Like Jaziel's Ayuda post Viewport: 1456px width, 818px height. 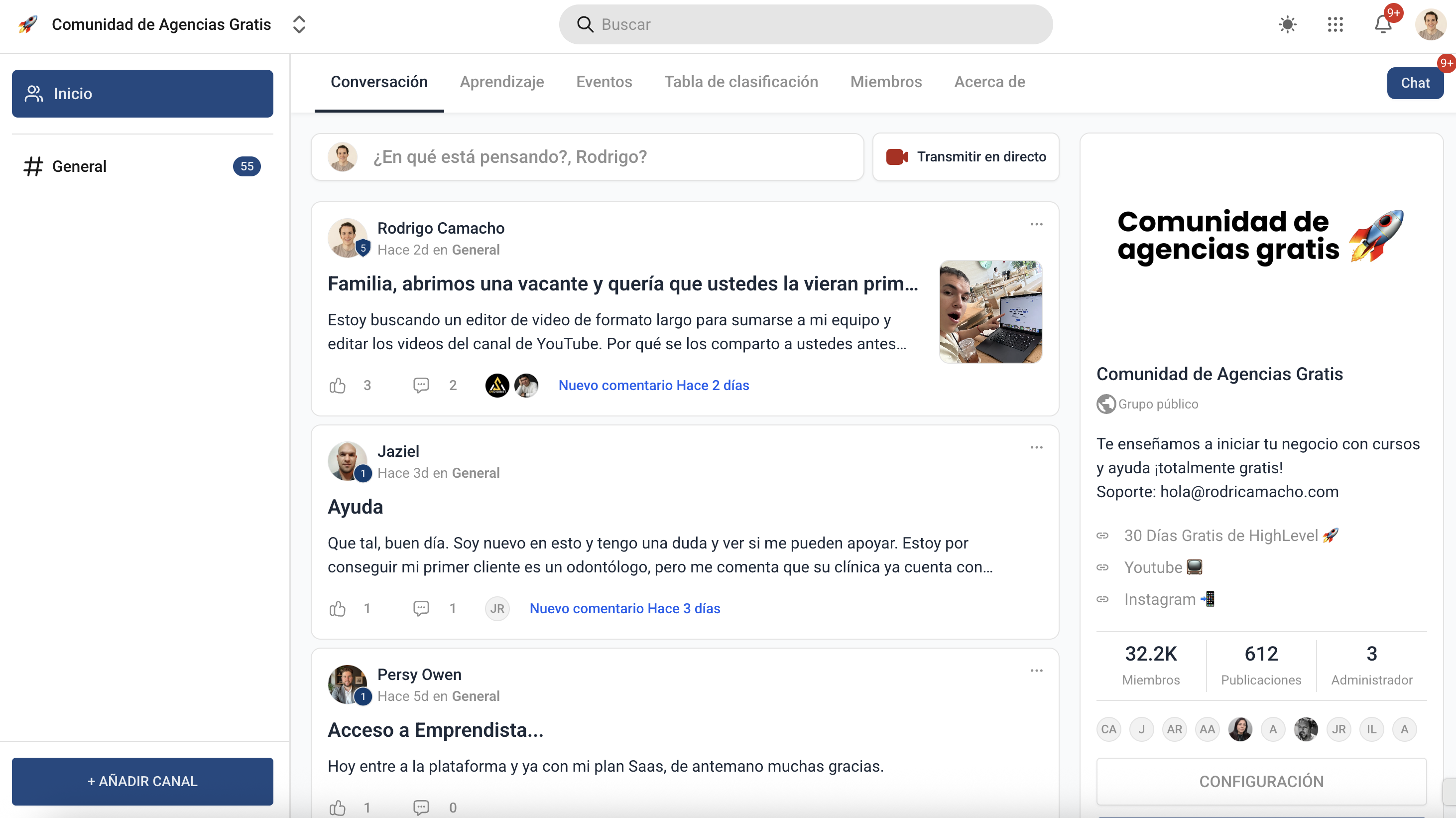tap(338, 609)
